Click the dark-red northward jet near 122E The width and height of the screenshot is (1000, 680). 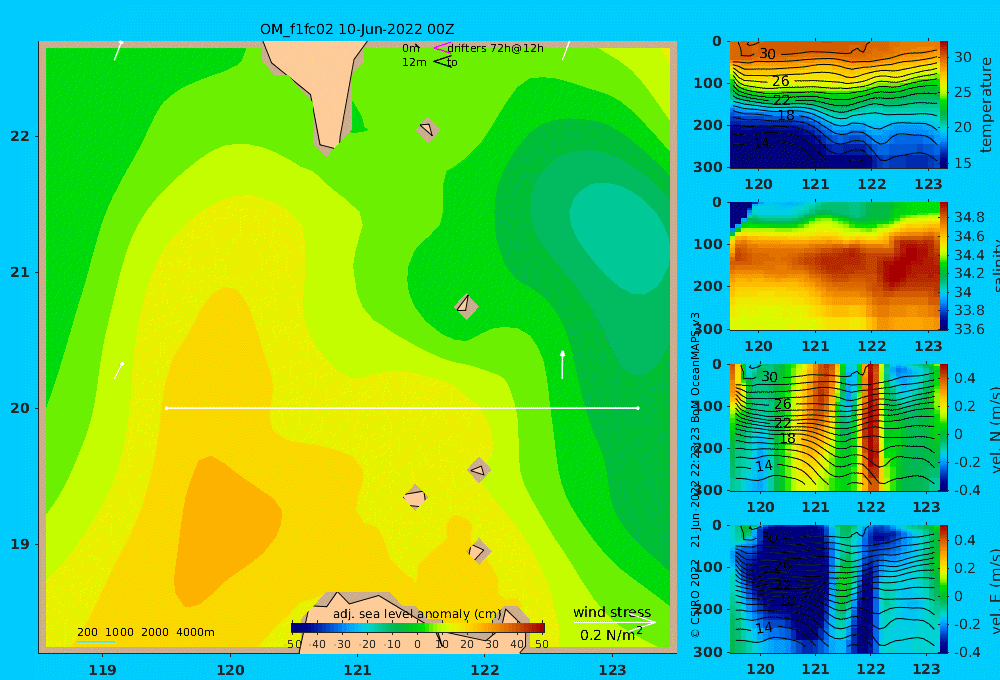click(x=871, y=427)
